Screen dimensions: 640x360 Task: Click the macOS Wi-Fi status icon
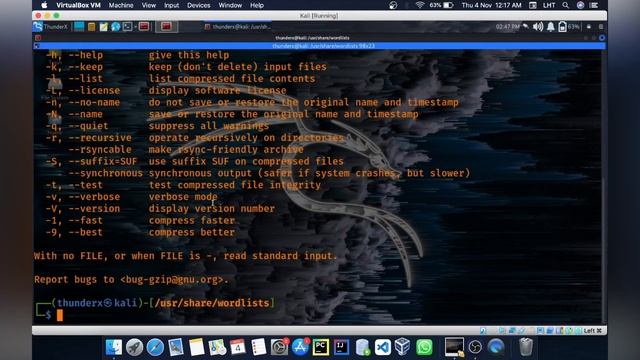[420, 5]
